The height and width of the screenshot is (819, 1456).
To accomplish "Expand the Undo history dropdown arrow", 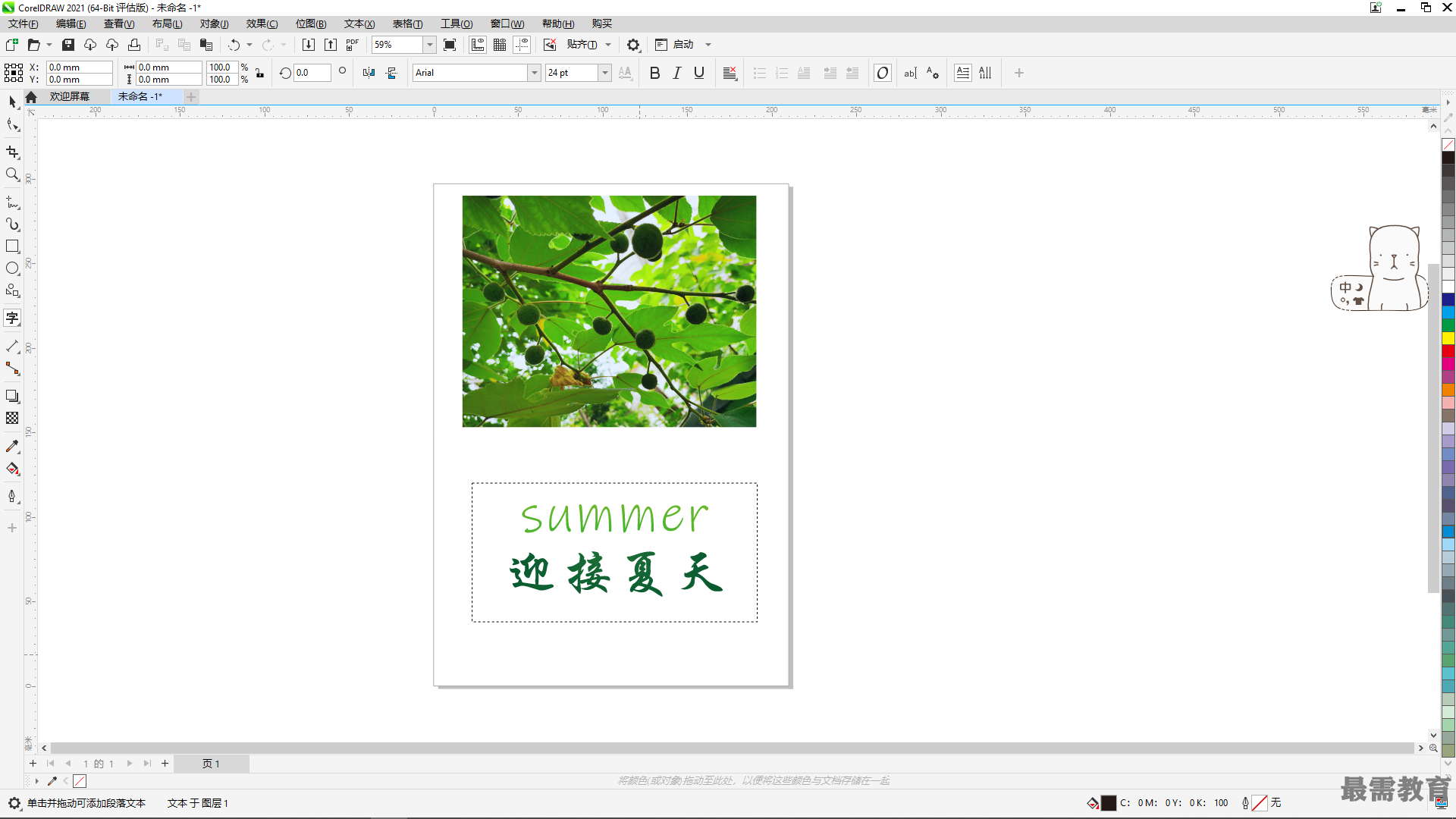I will 249,45.
